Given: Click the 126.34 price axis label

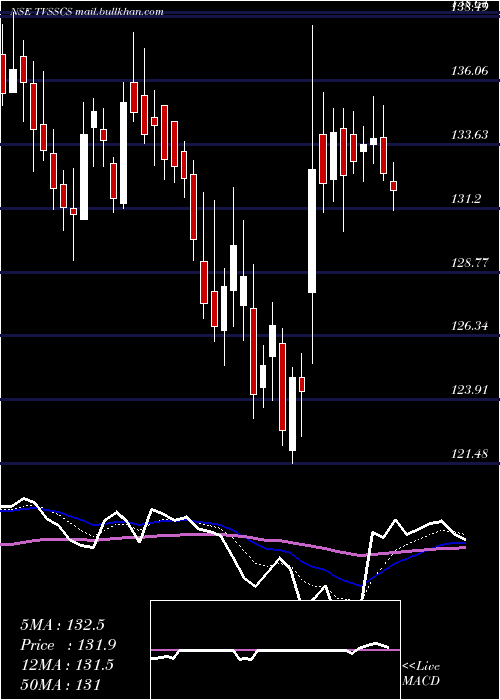Looking at the screenshot, I should 470,326.
